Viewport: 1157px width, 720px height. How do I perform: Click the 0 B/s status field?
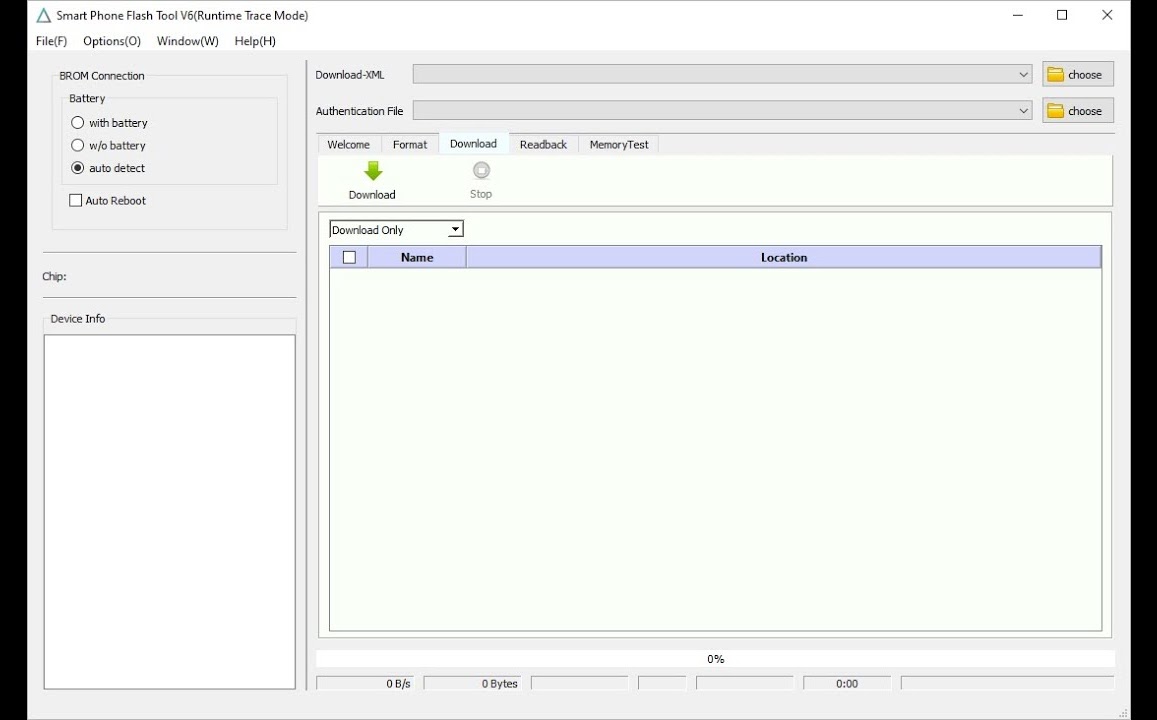(x=365, y=684)
